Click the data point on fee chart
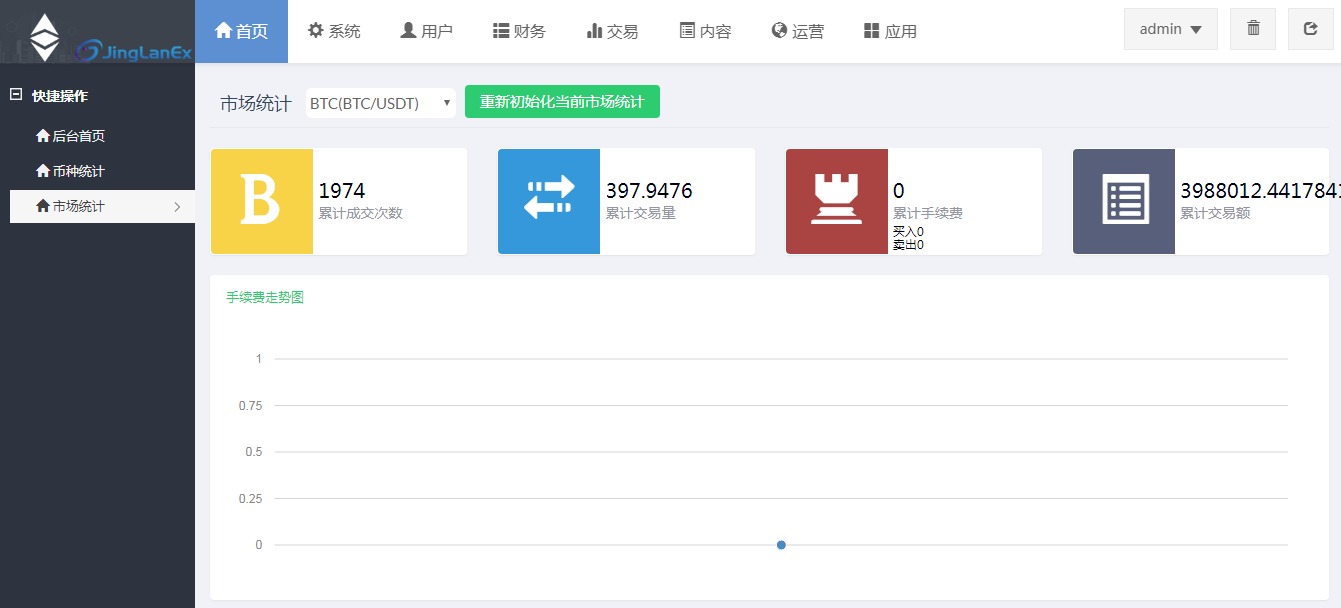1341x608 pixels. (x=781, y=545)
